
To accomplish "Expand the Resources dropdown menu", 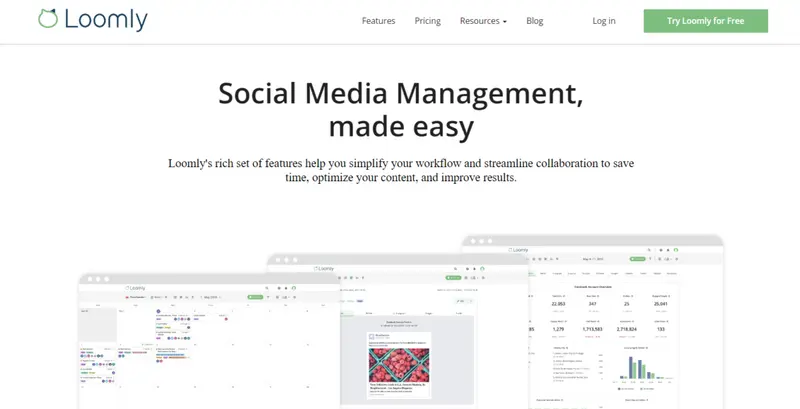I will pyautogui.click(x=483, y=21).
